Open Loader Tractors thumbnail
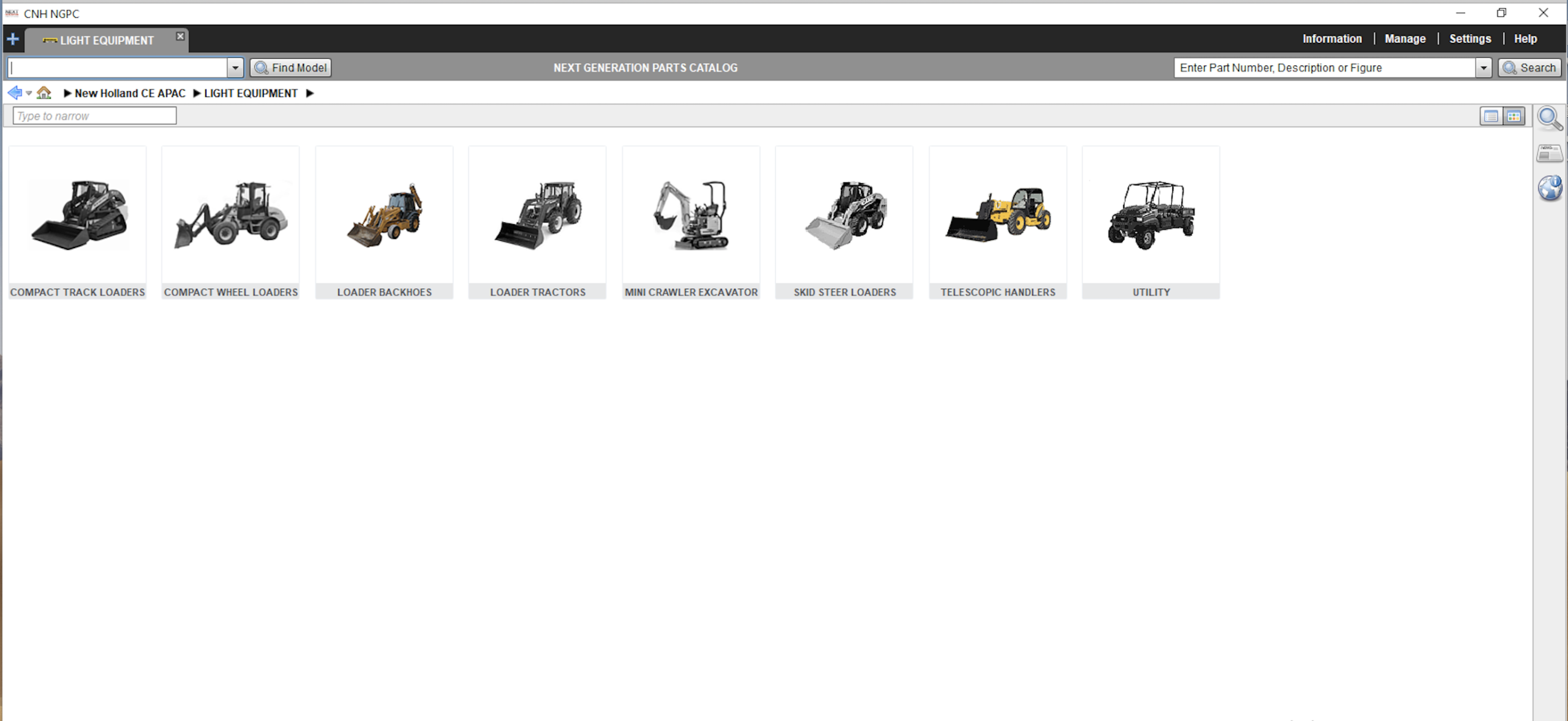The width and height of the screenshot is (1568, 721). (x=538, y=215)
